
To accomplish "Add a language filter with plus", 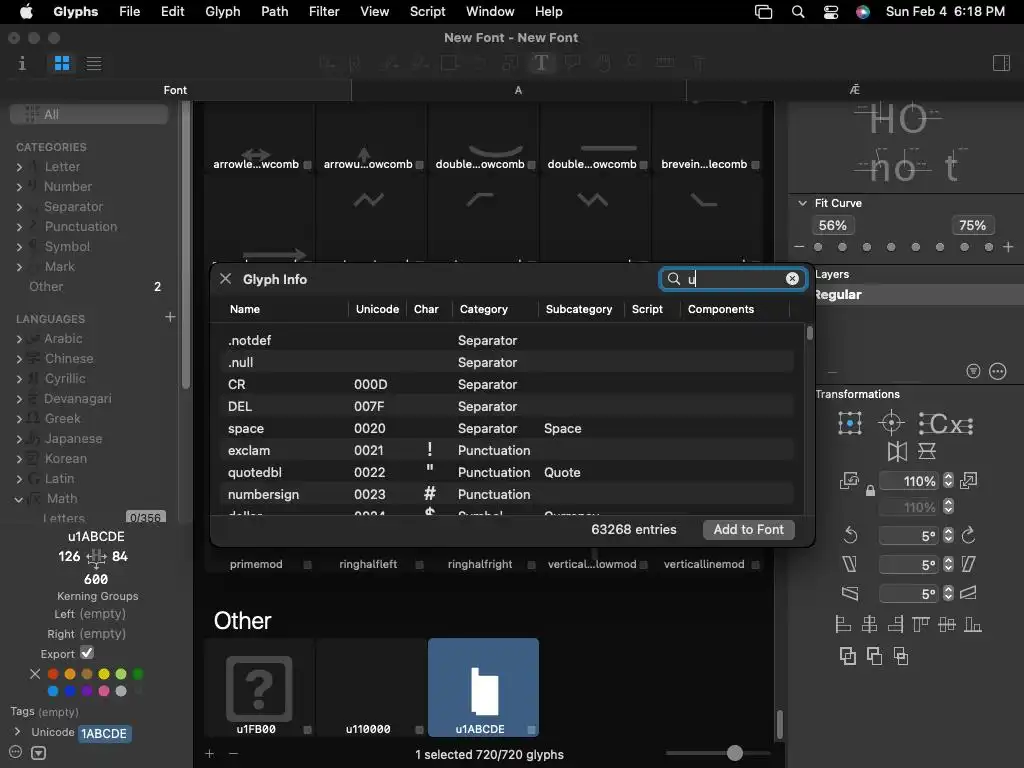I will click(x=170, y=317).
